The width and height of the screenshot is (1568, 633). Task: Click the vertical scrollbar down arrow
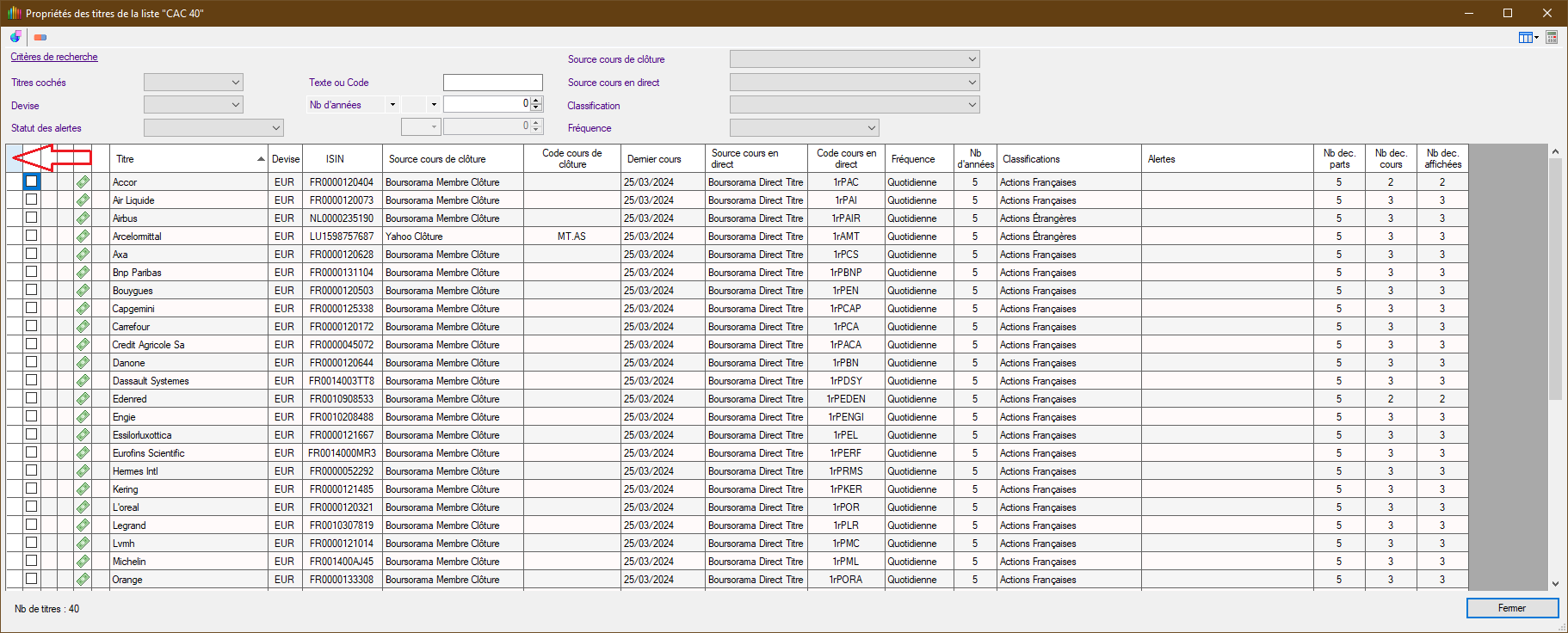tap(1555, 583)
